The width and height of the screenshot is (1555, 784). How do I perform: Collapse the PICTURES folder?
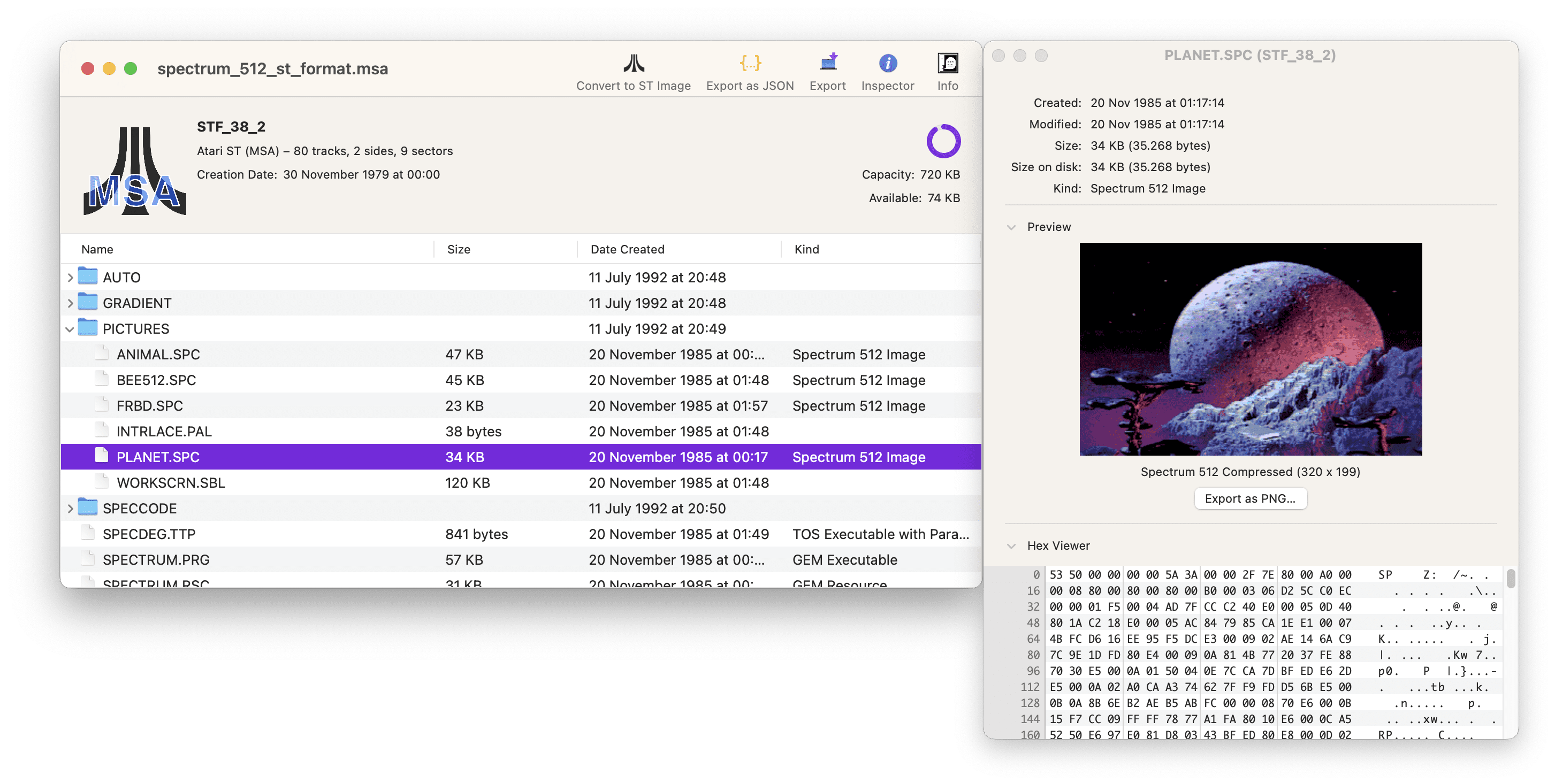[x=70, y=329]
